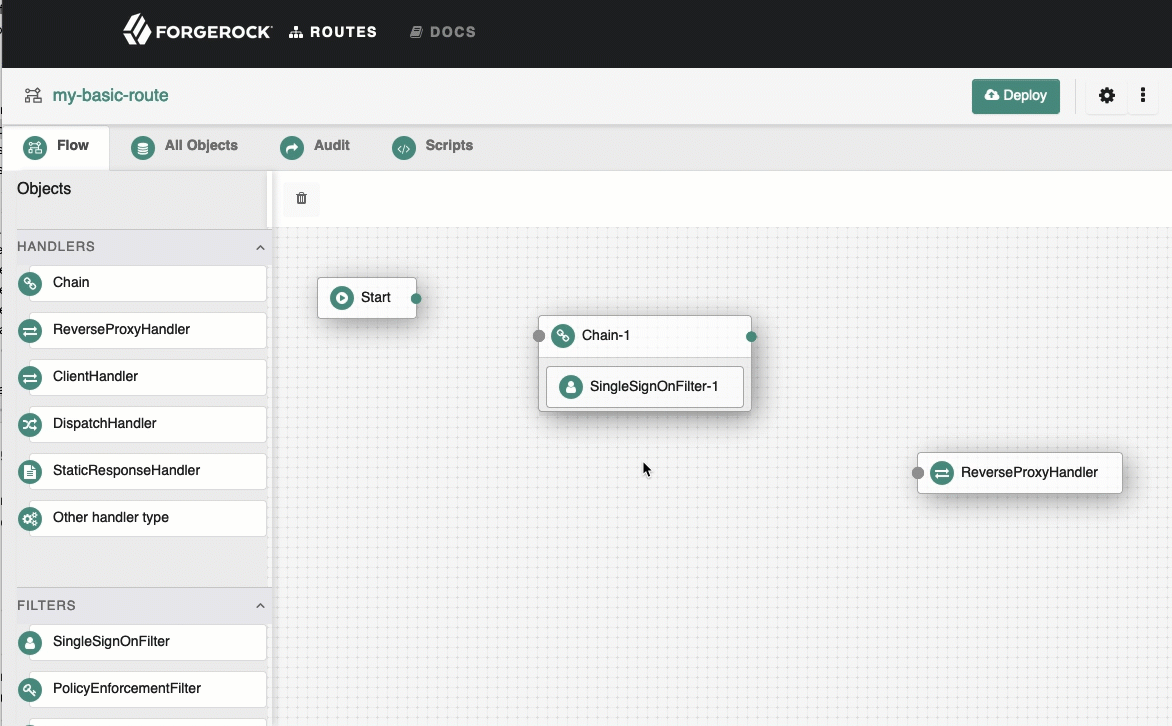
Task: Click ReverseProxyHandler node input connector dot
Action: (918, 473)
